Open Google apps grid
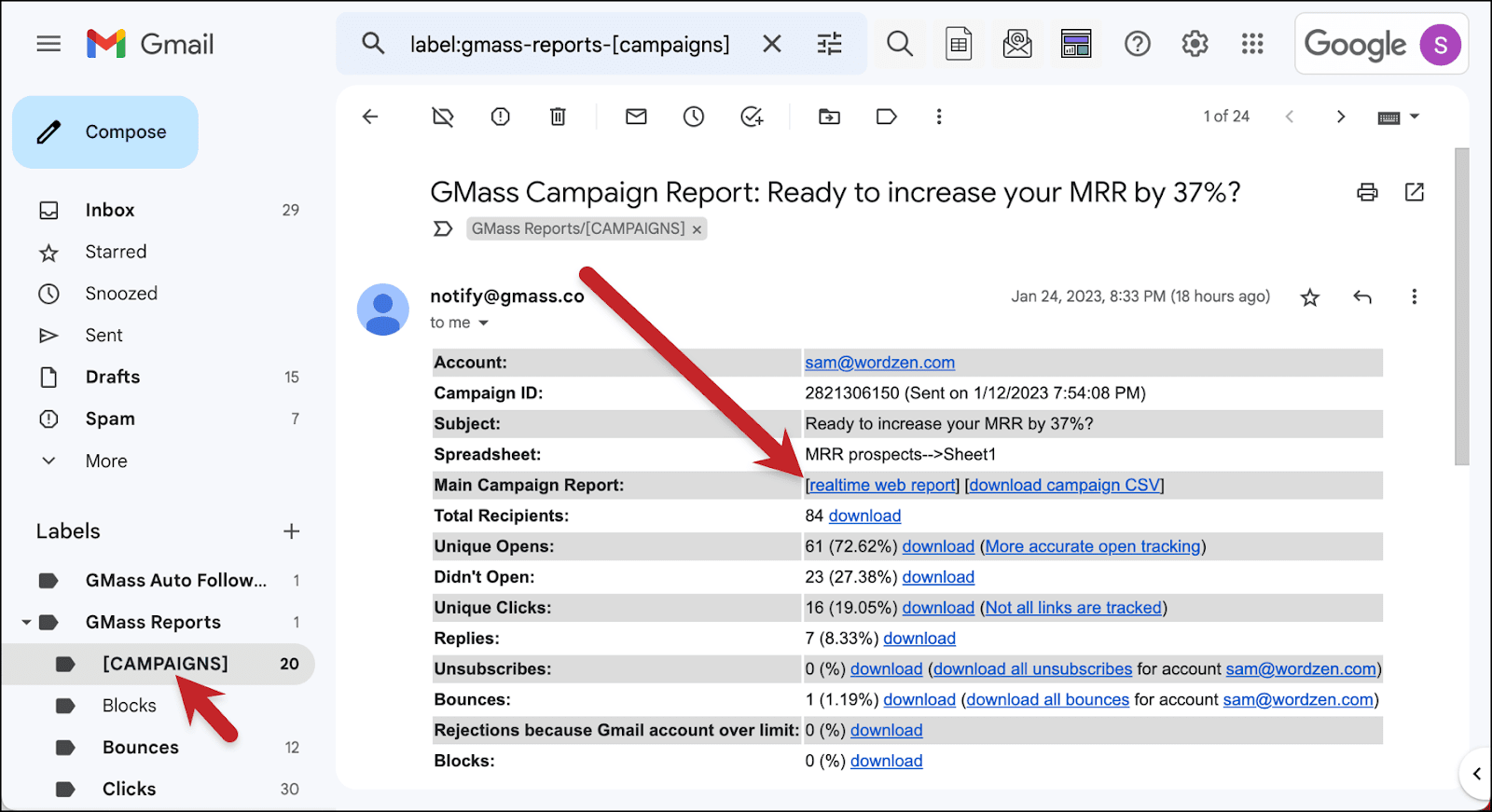 pos(1252,44)
